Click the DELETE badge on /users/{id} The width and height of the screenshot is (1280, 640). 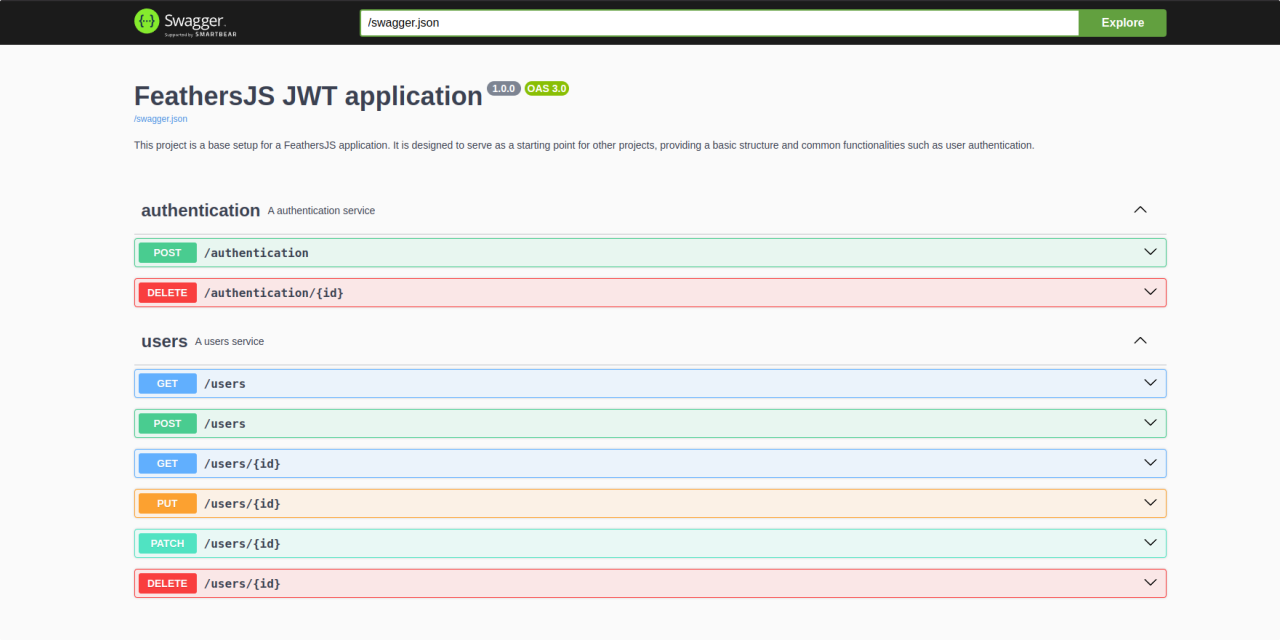[x=167, y=583]
